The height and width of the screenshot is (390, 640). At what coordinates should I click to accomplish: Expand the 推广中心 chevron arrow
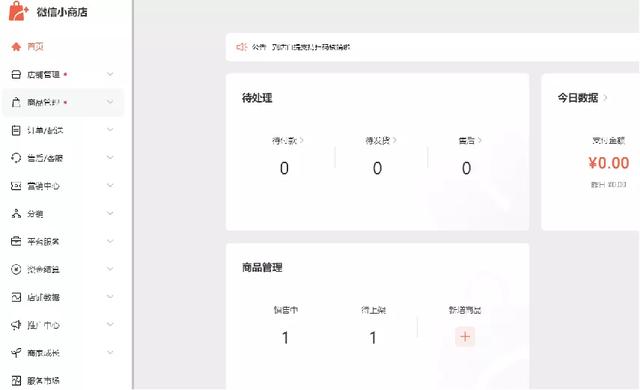[110, 325]
